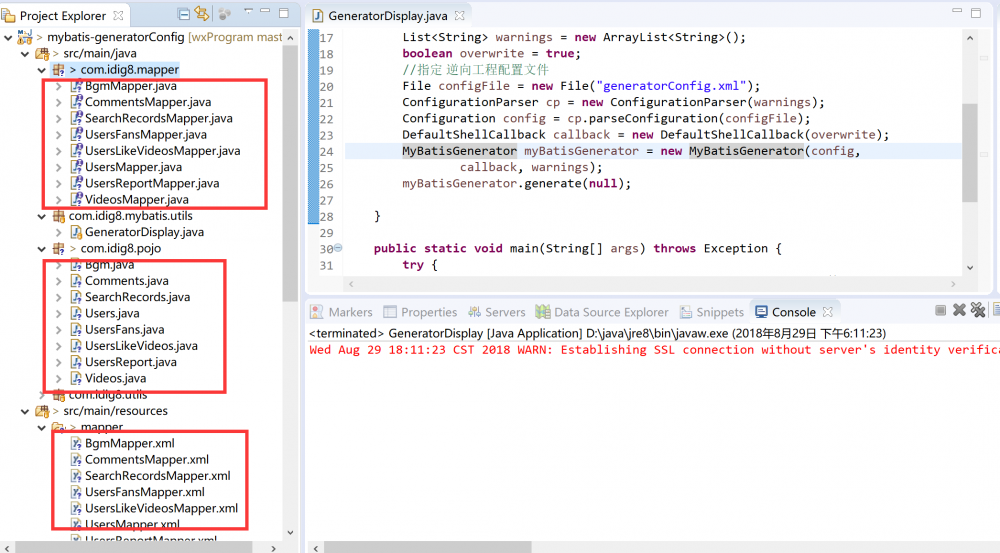The width and height of the screenshot is (1000, 553).
Task: Collapse all in Project Explorer toolbar
Action: point(183,13)
